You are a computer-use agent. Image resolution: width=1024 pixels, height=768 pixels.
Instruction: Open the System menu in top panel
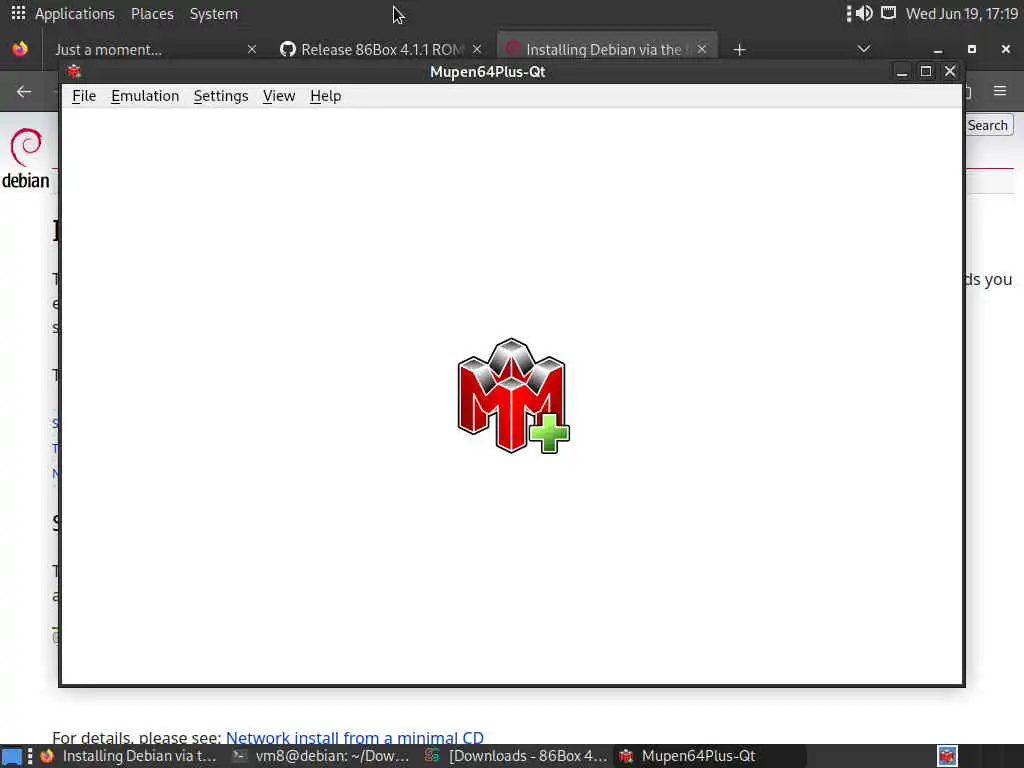coord(214,14)
